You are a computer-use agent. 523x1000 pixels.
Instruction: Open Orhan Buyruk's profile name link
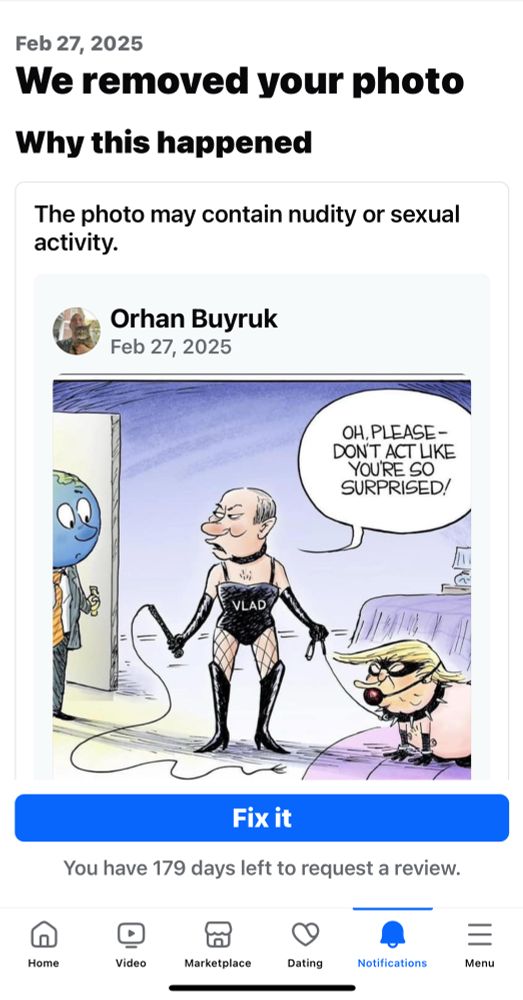(194, 318)
